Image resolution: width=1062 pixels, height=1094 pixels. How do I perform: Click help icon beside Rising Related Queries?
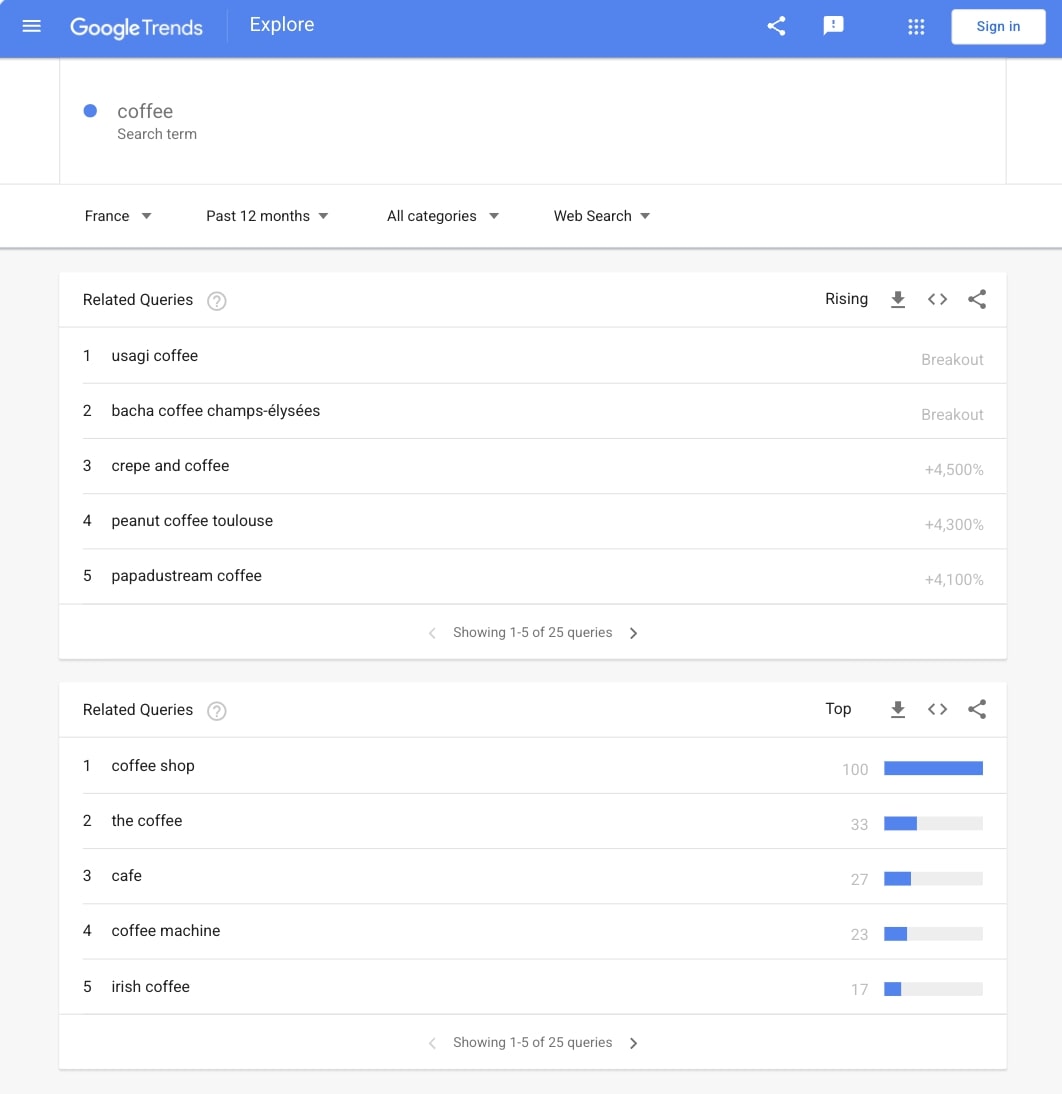[216, 301]
